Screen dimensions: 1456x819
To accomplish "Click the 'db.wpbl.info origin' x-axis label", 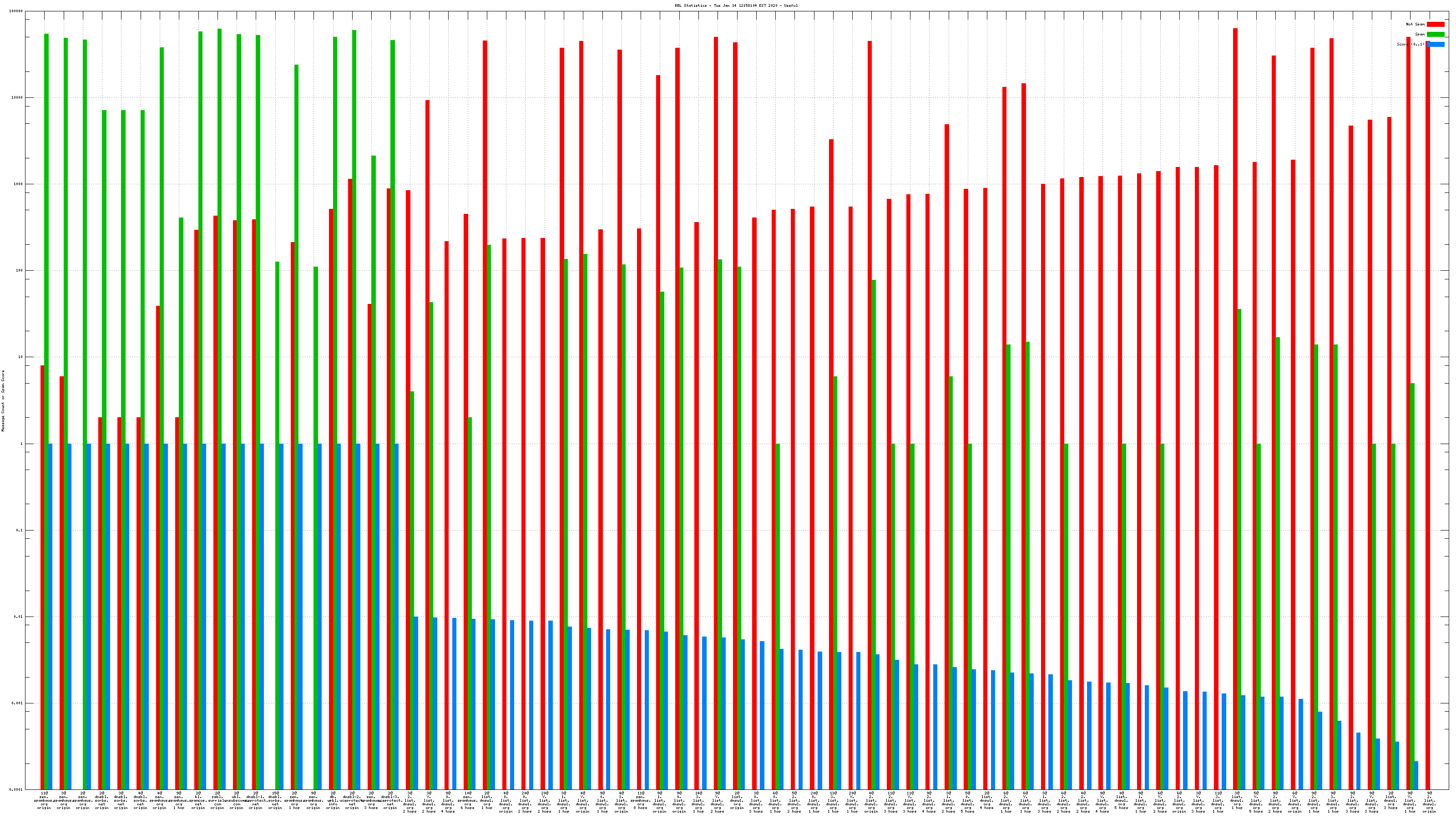I will [x=333, y=800].
